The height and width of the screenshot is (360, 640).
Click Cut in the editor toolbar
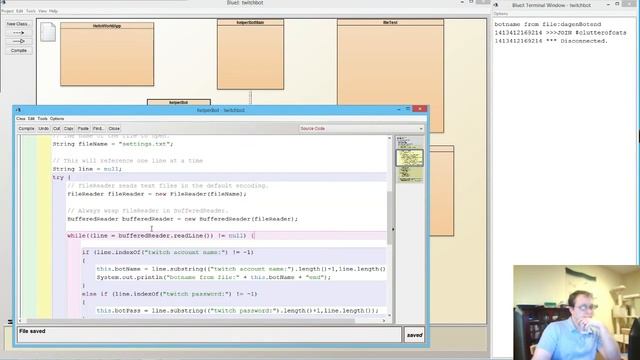[56, 129]
